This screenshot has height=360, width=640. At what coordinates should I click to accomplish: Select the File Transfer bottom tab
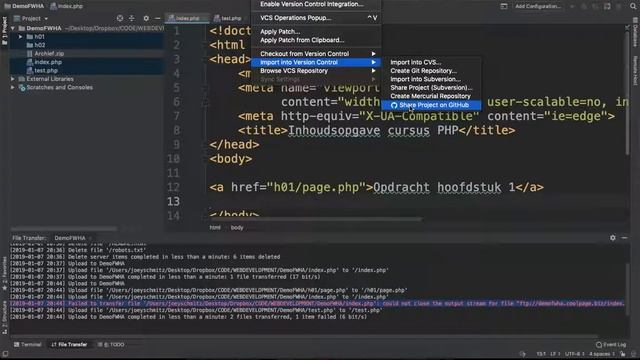pyautogui.click(x=69, y=344)
